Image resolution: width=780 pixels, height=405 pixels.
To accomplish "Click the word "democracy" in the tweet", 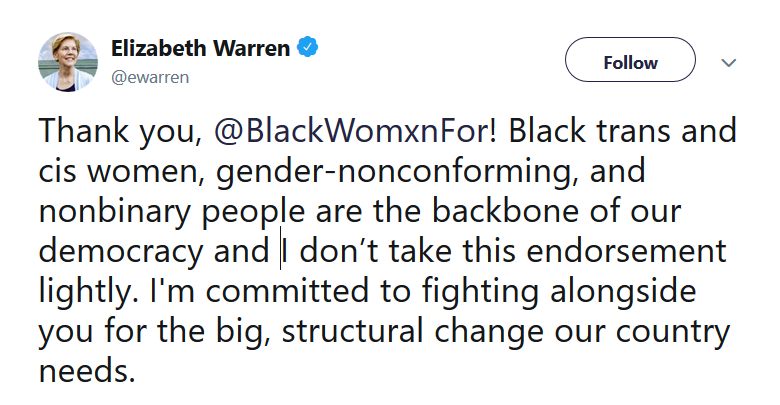I will [121, 252].
